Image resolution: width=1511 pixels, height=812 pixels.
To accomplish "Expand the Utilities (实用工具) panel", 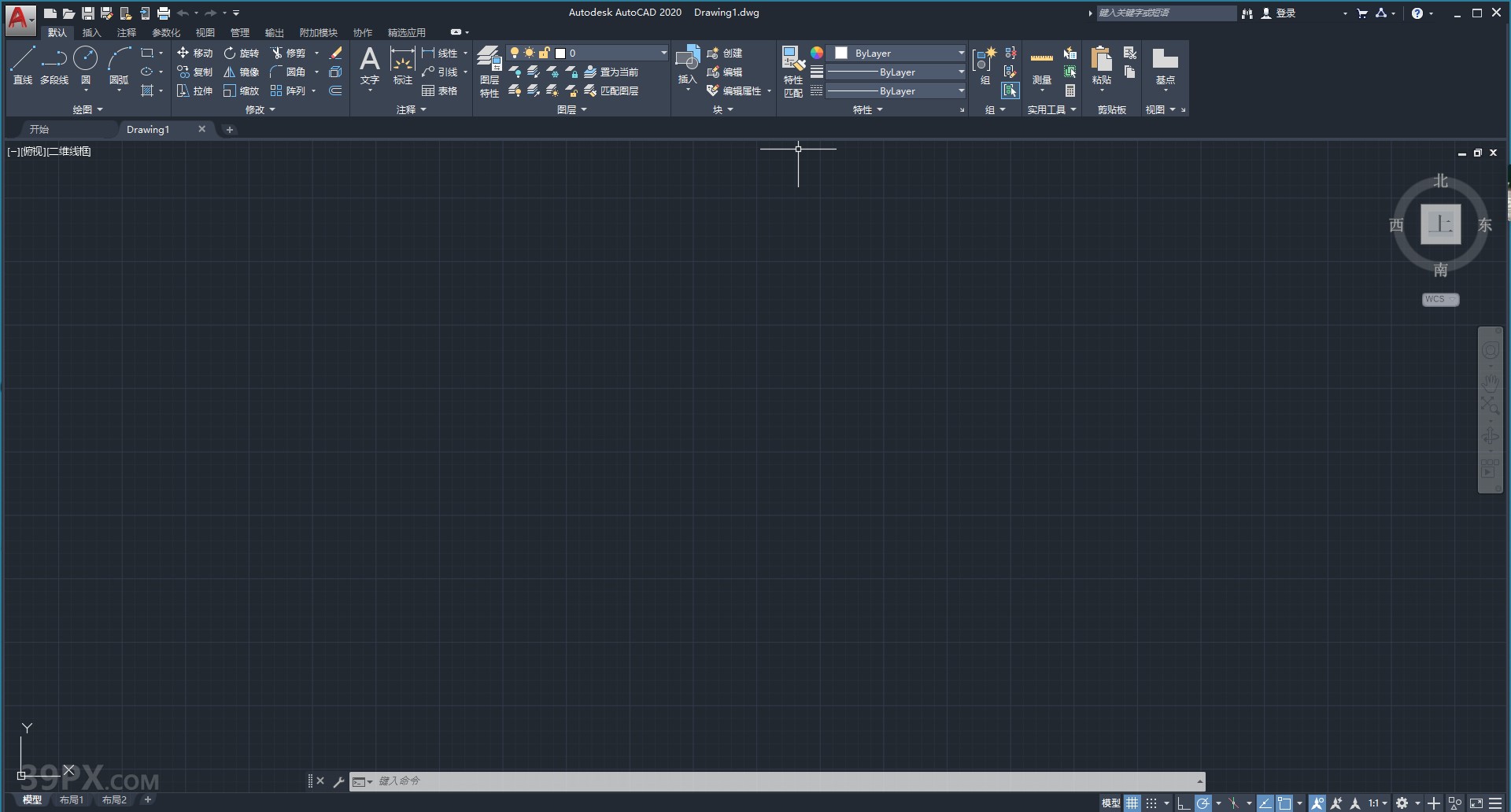I will (1051, 109).
